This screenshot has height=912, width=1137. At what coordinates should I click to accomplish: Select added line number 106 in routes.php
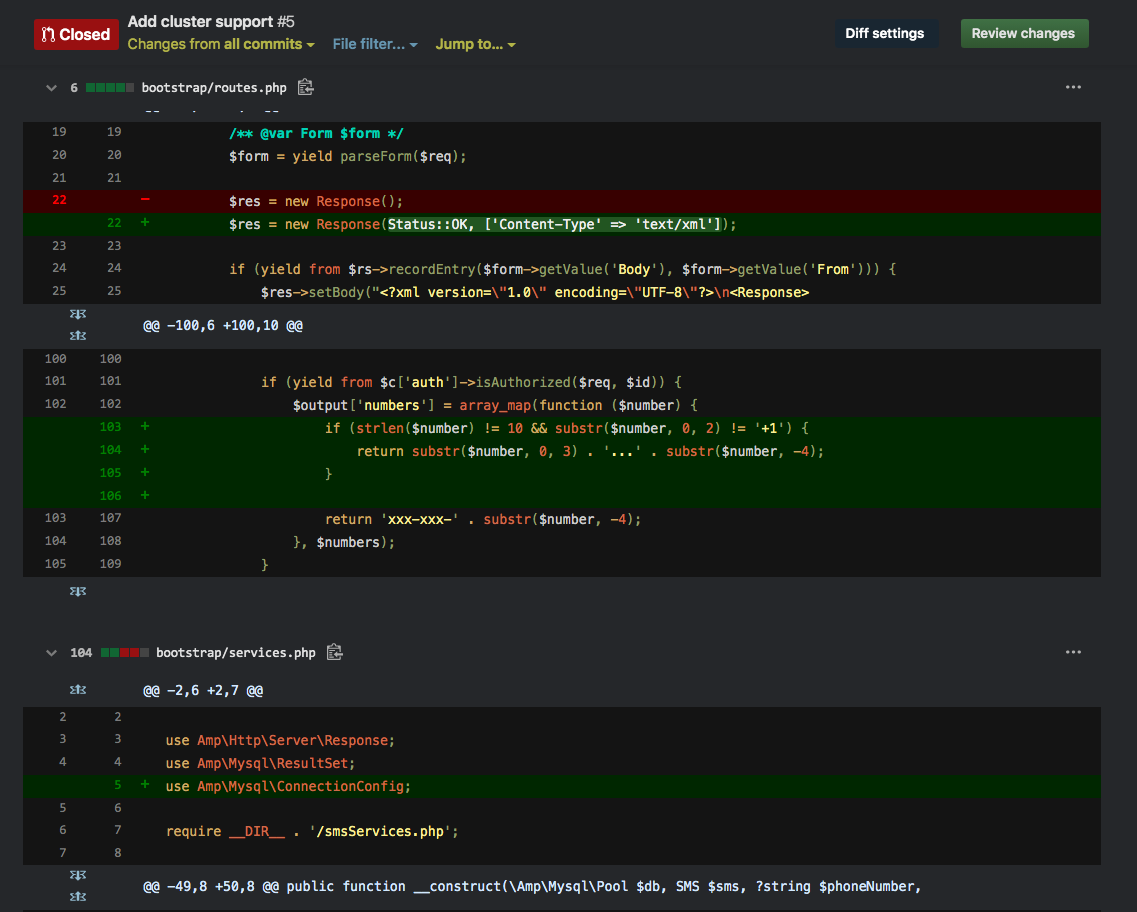(110, 496)
